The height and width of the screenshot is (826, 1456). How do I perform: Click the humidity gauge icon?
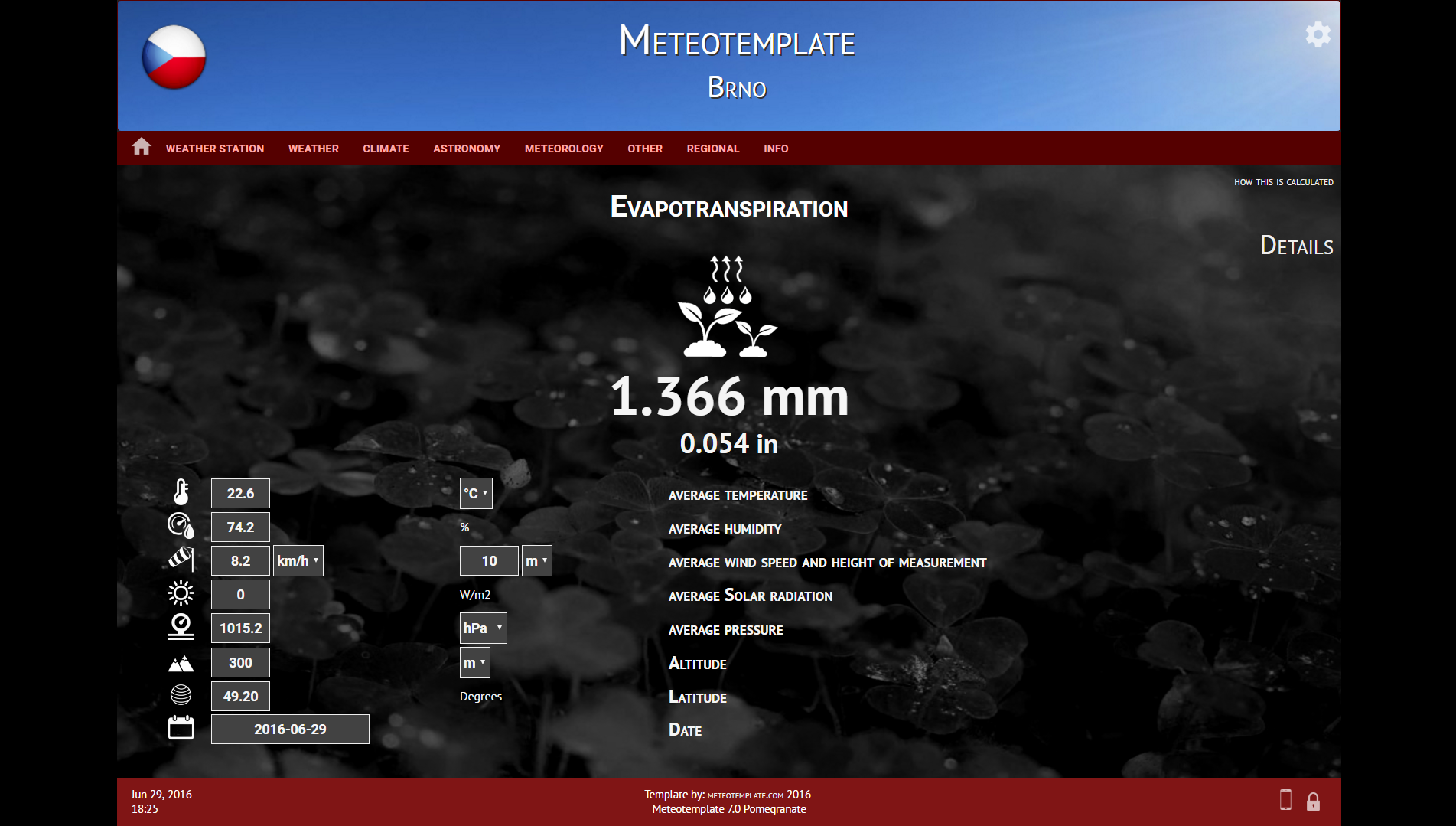tap(181, 526)
